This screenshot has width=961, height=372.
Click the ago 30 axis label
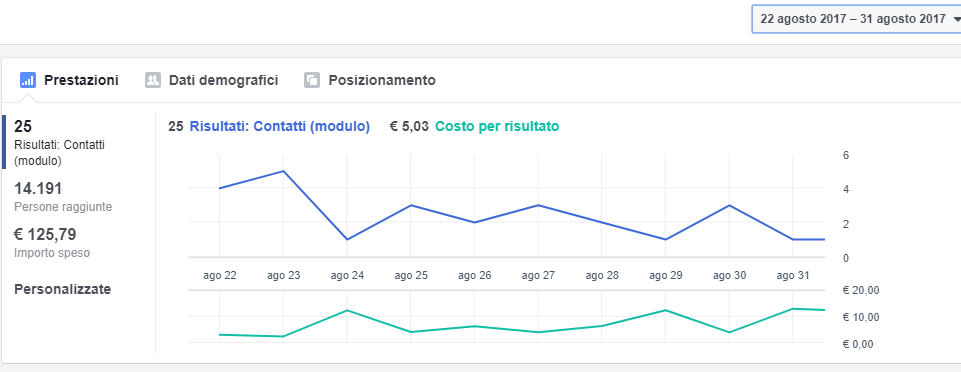[x=730, y=276]
